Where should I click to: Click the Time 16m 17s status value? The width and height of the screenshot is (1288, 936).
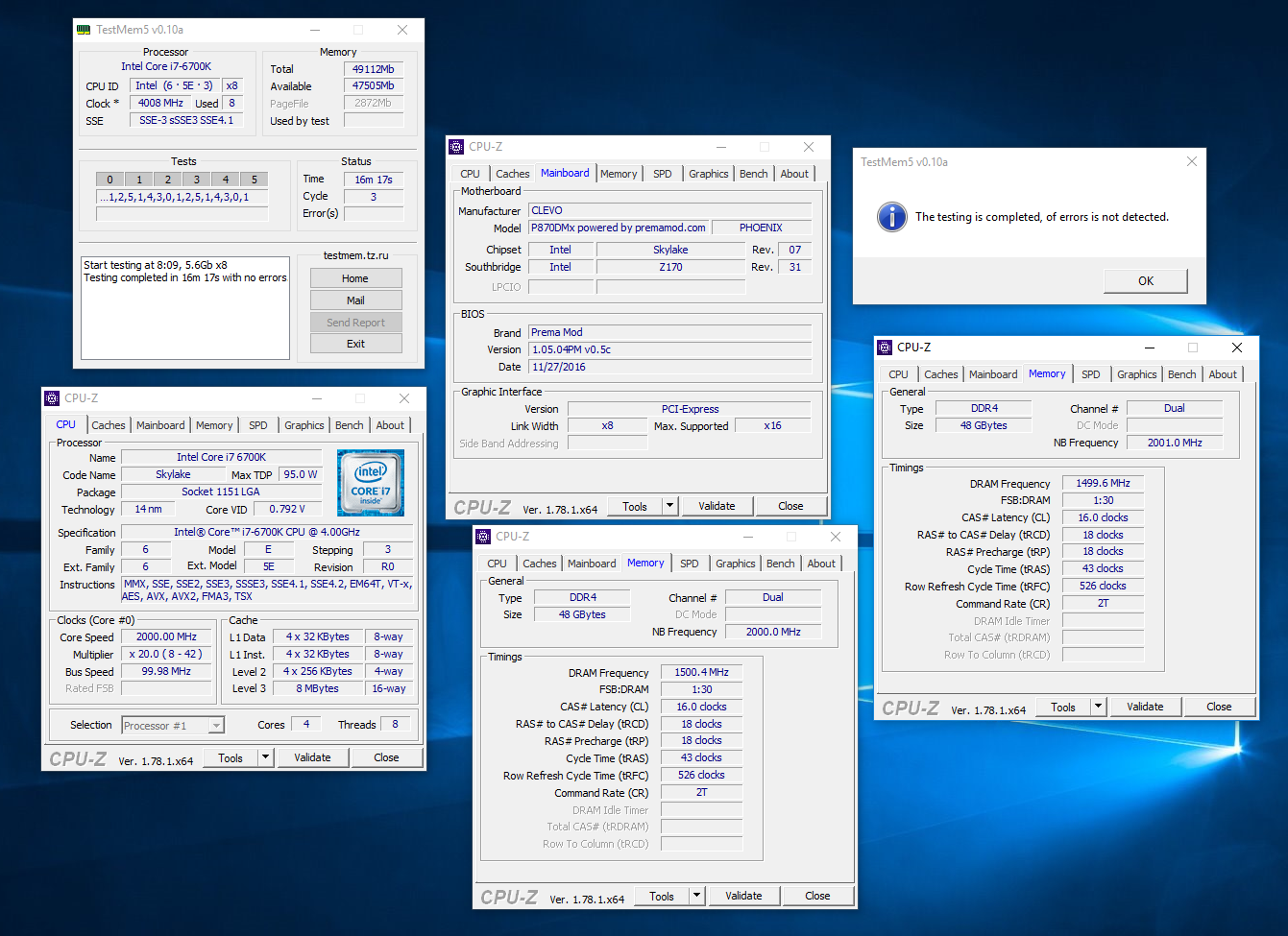[x=374, y=180]
